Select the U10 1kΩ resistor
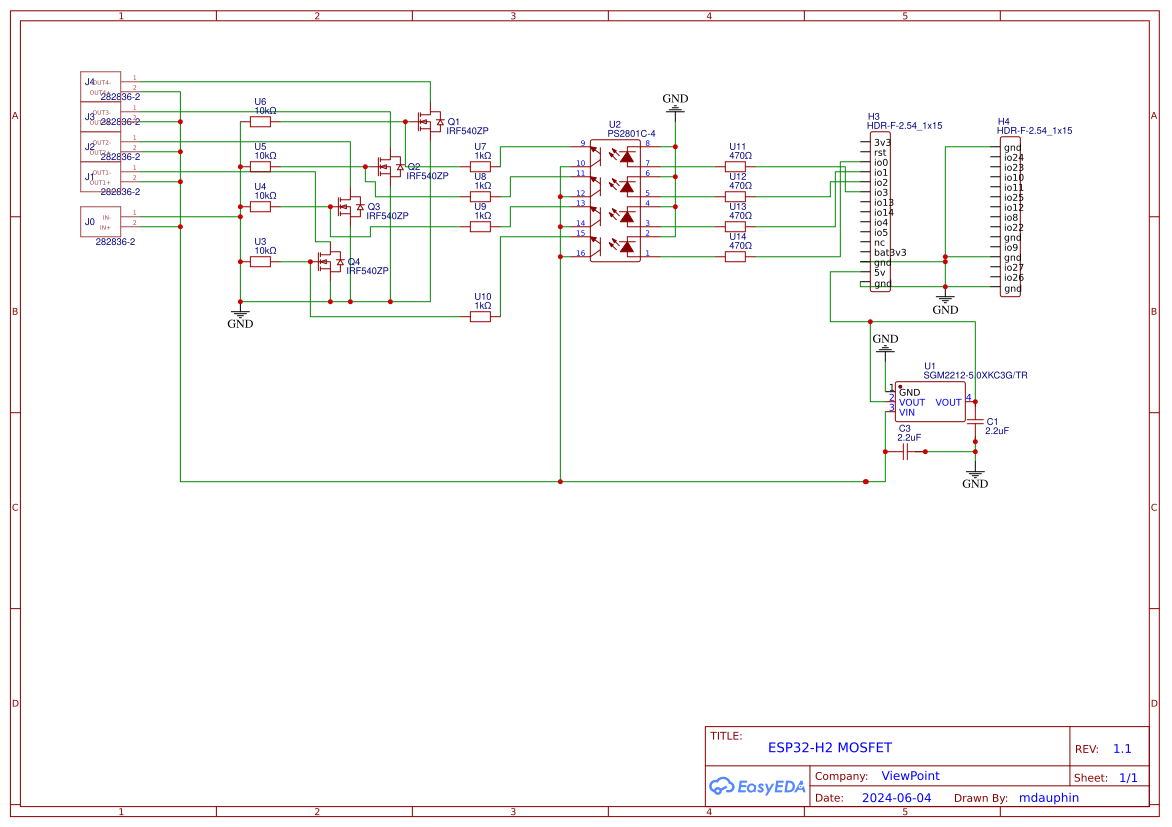Viewport: 1172px width, 827px height. 480,315
